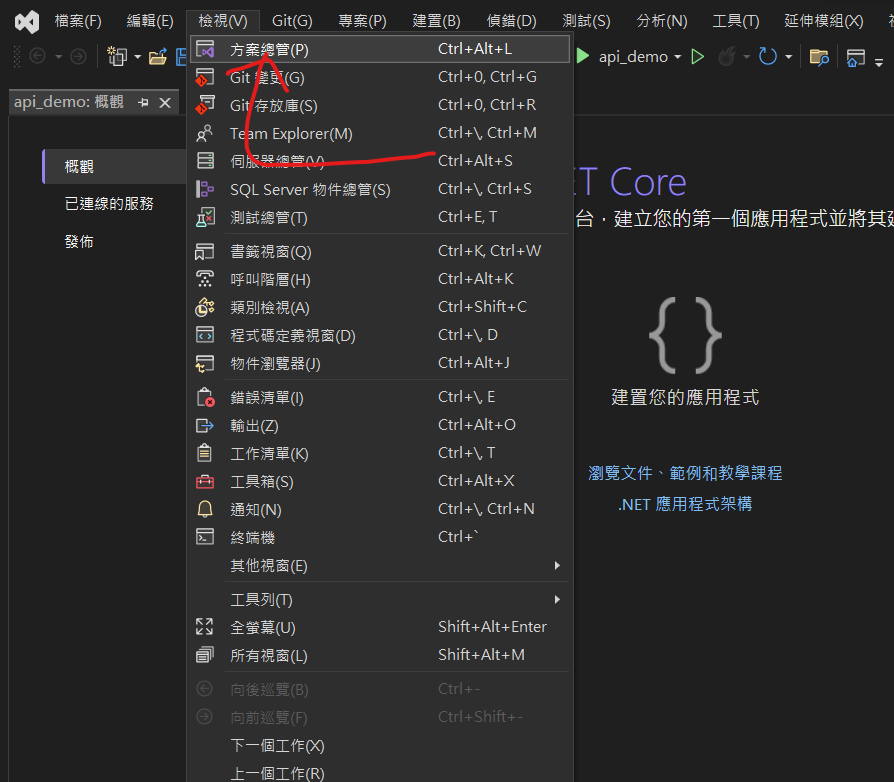The width and height of the screenshot is (894, 782).
Task: Open the .NET 應用程式架構 link
Action: pyautogui.click(x=685, y=504)
